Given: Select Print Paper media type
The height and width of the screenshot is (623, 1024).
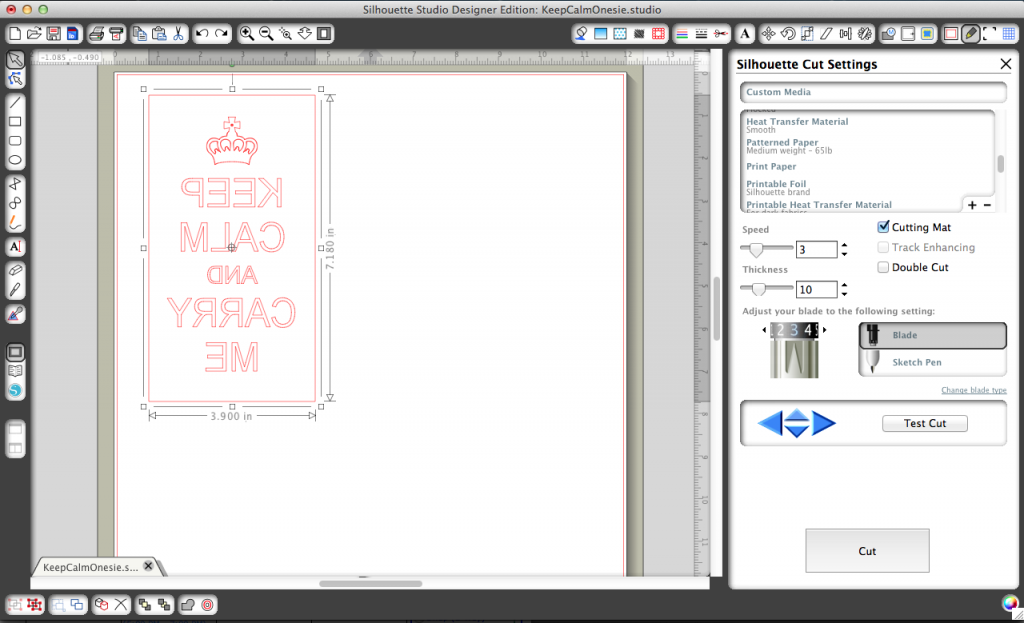Looking at the screenshot, I should [771, 166].
